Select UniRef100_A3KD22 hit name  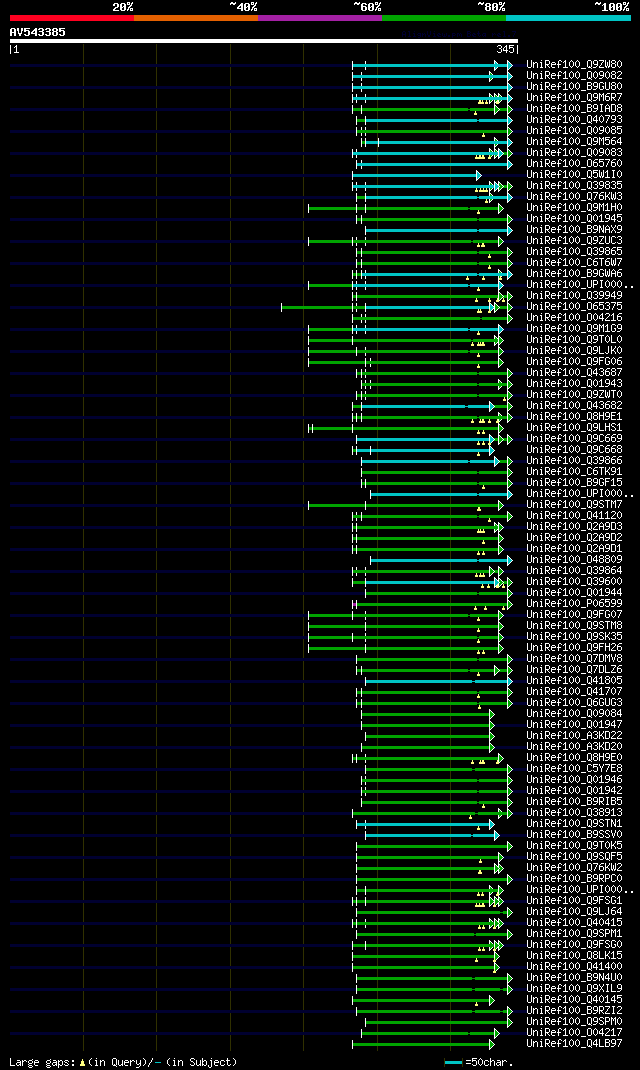click(x=574, y=736)
